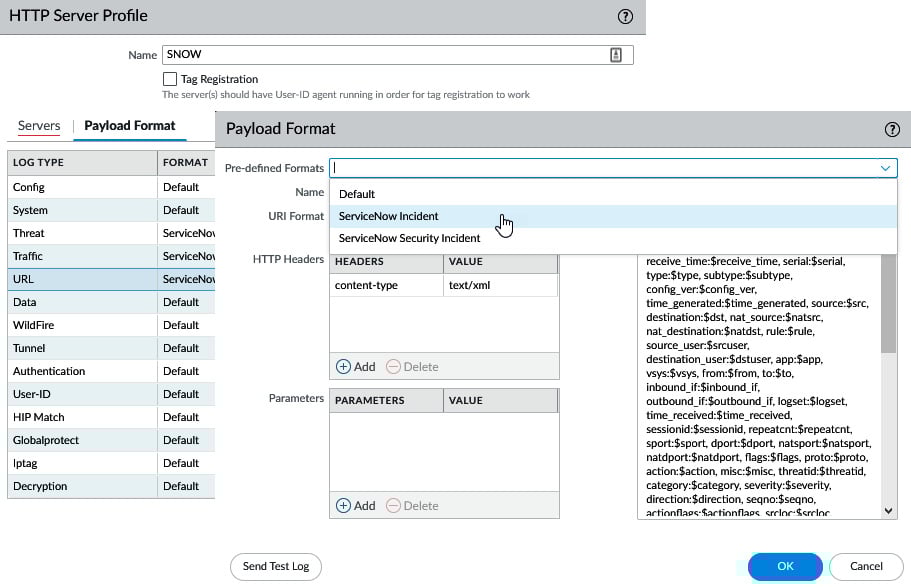
Task: Select the URL log type row
Action: 111,279
